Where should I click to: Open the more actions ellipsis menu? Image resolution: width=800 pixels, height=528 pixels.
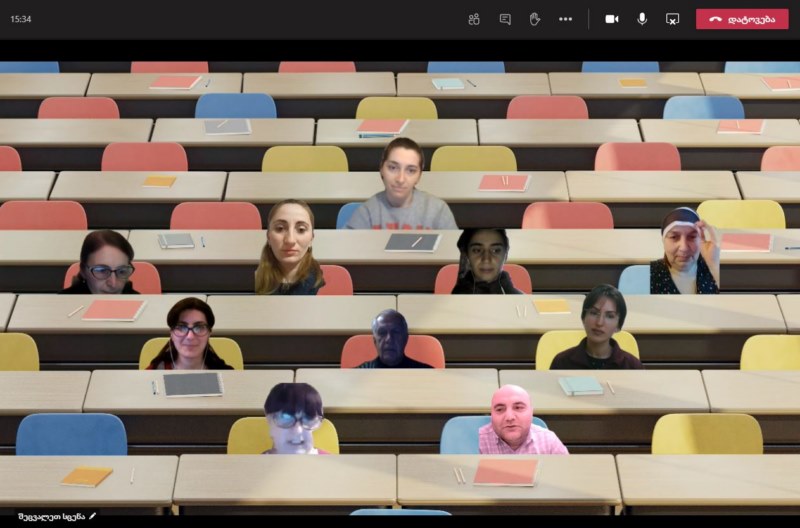[565, 19]
